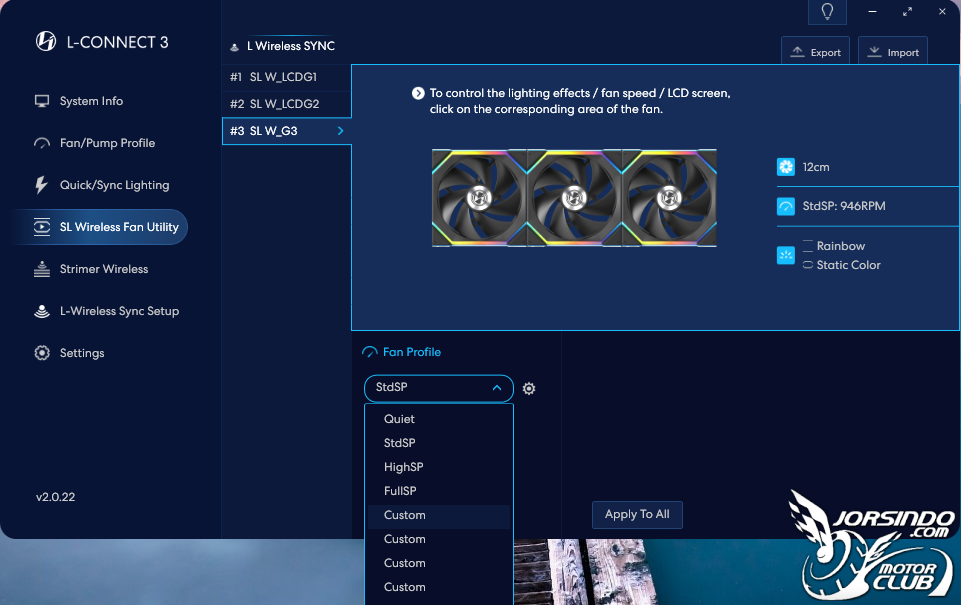This screenshot has height=605, width=961.
Task: Click the Fan/Pump Profile gauge icon
Action: [42, 143]
